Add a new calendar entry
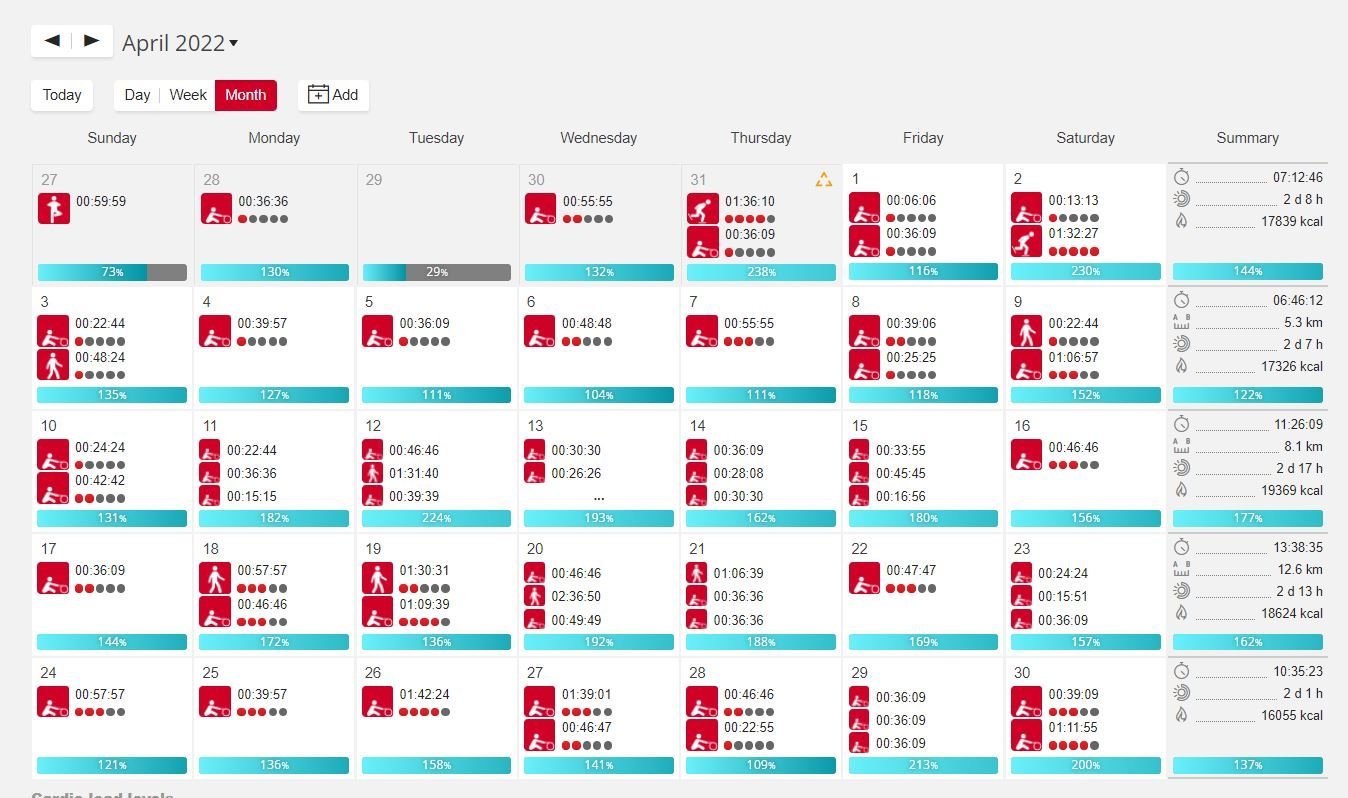This screenshot has height=798, width=1348. (333, 95)
